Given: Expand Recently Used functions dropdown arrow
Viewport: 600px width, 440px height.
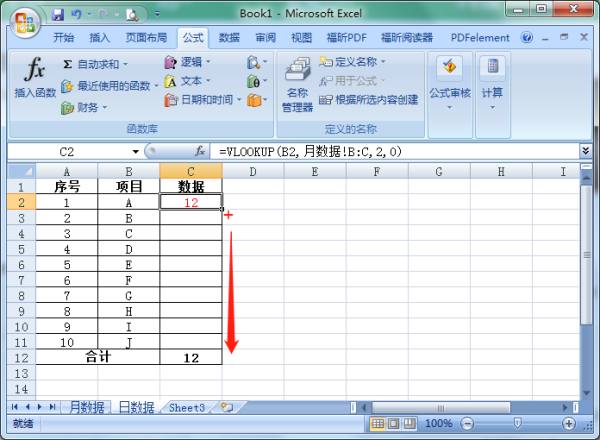Looking at the screenshot, I should [156, 86].
